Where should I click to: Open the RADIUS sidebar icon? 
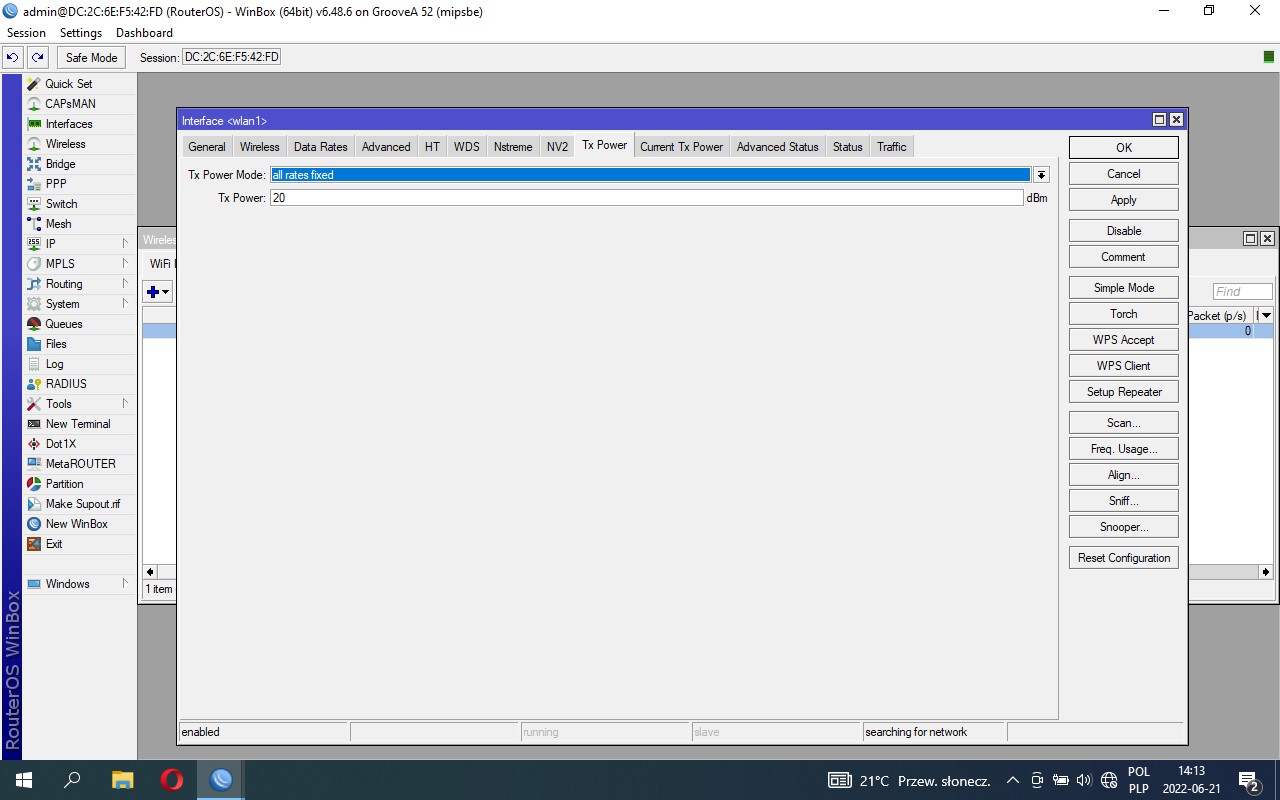pos(34,384)
